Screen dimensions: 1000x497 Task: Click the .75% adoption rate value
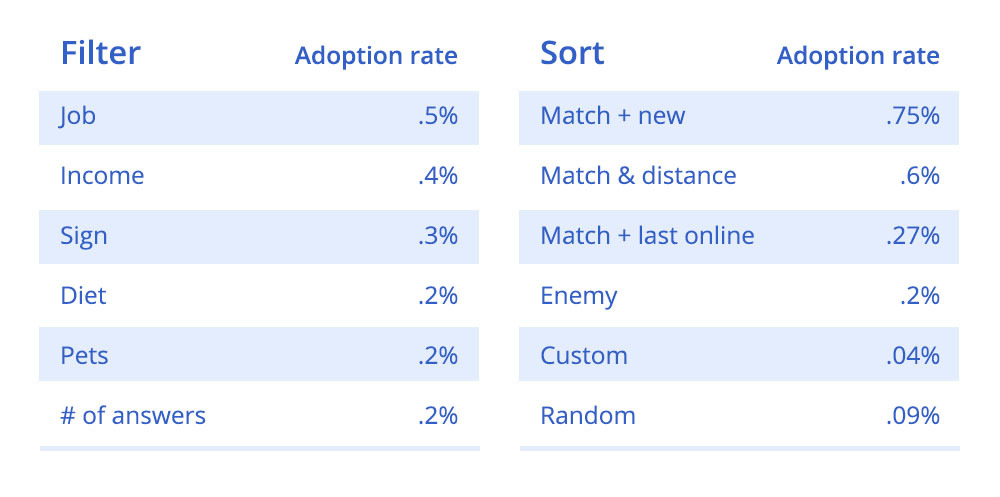(913, 116)
